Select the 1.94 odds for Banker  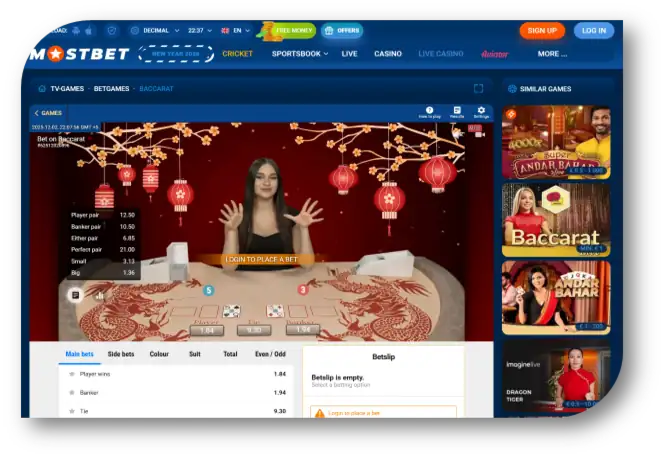click(x=280, y=393)
